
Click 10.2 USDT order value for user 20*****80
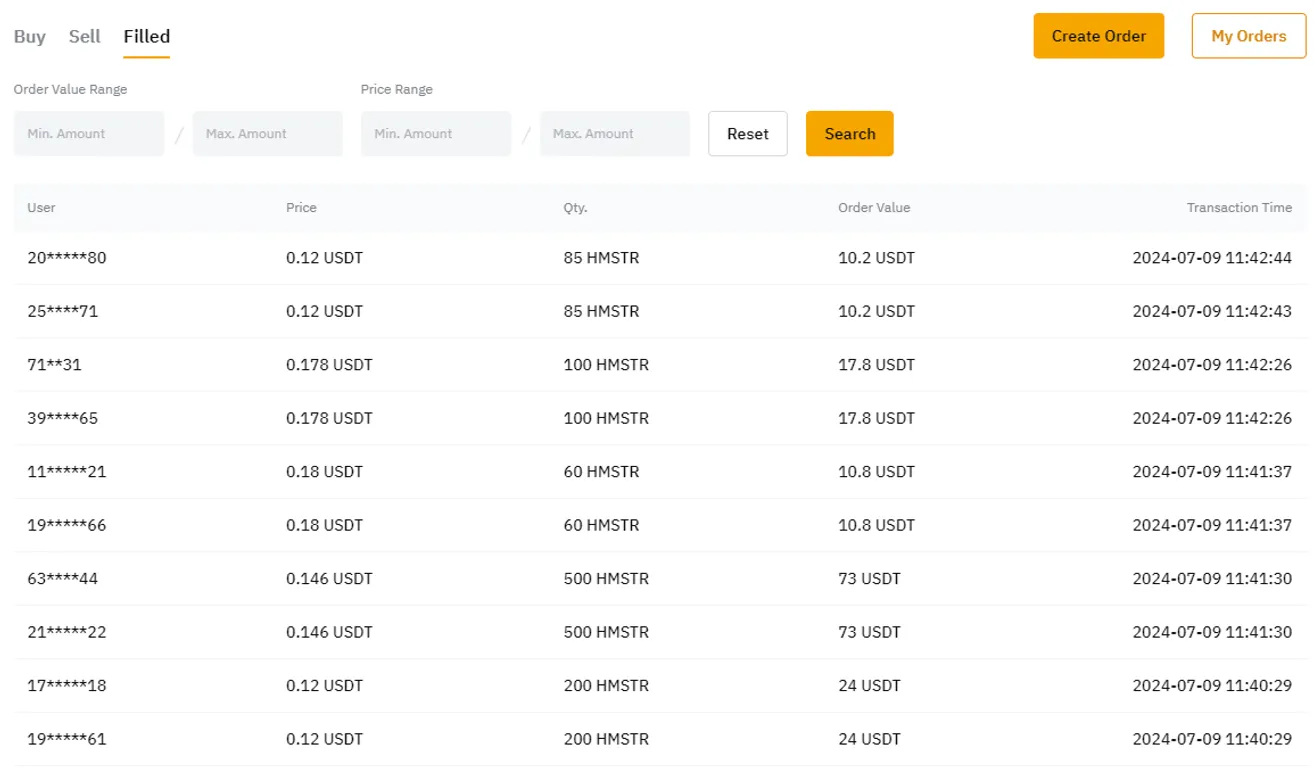pyautogui.click(x=876, y=258)
